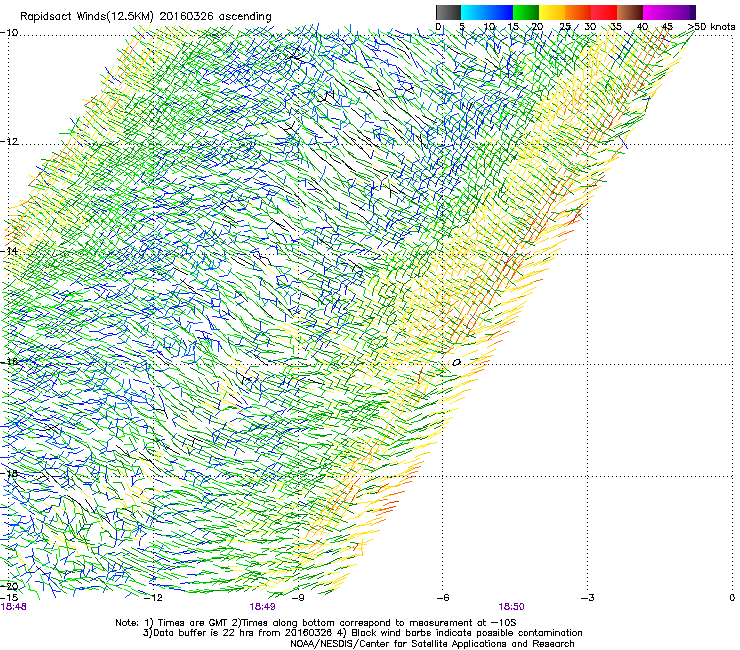Click the purple '18:50' time label
This screenshot has width=740, height=650.
pos(511,607)
